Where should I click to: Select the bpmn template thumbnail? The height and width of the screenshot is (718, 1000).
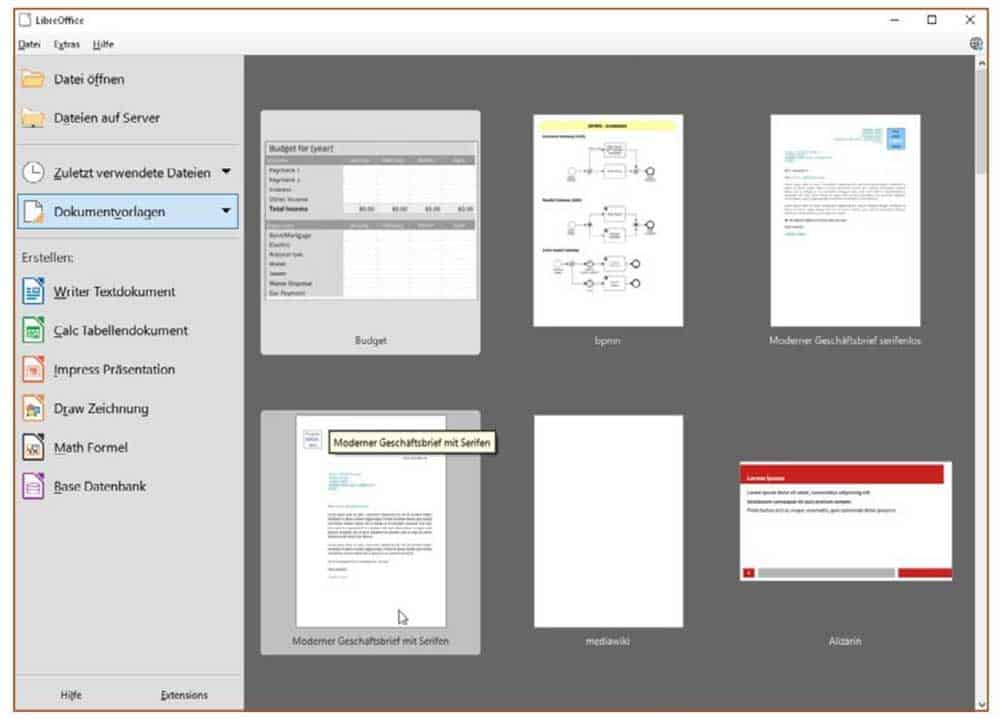click(608, 220)
